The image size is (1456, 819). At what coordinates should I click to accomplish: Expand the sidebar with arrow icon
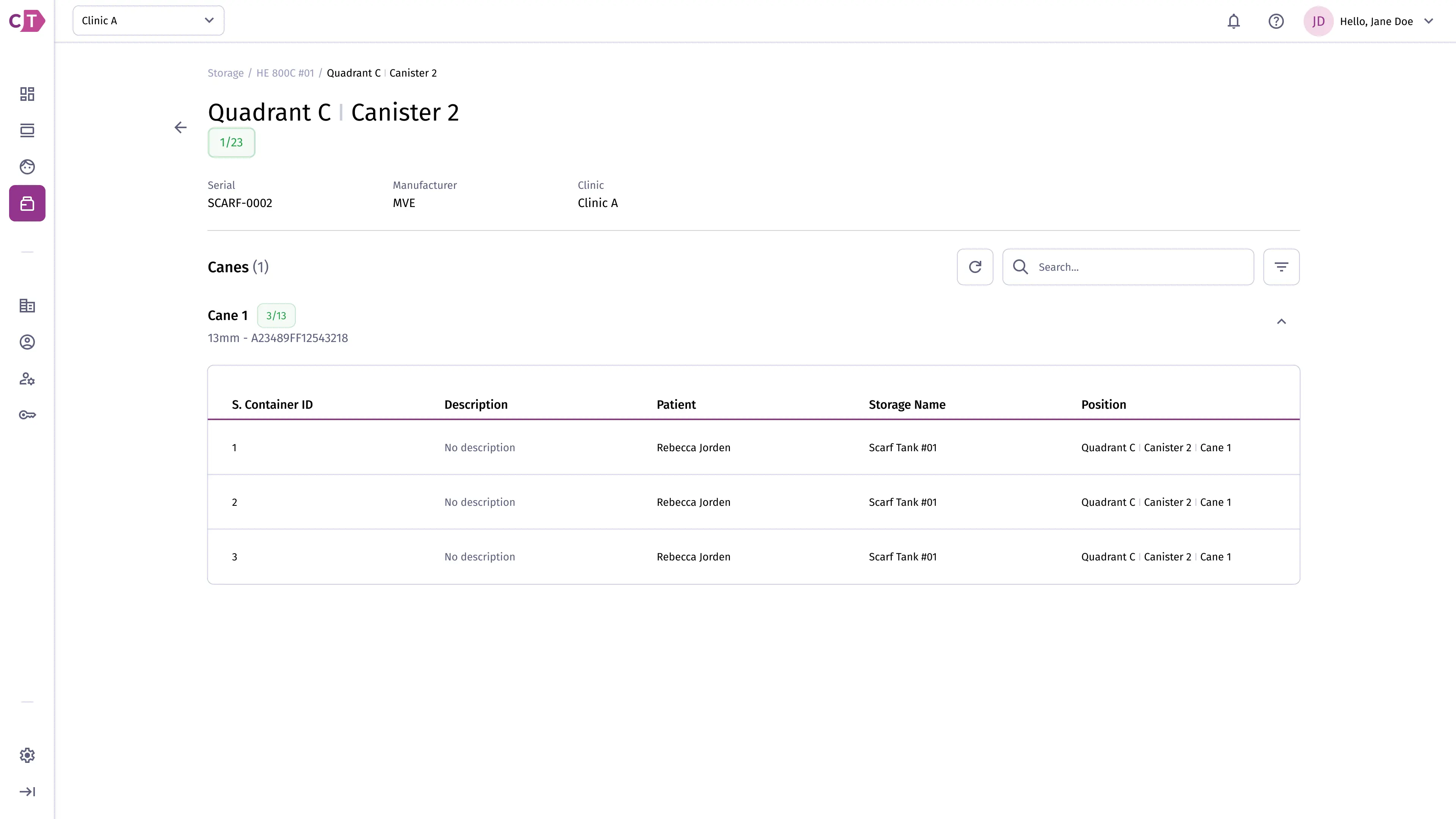pyautogui.click(x=27, y=791)
